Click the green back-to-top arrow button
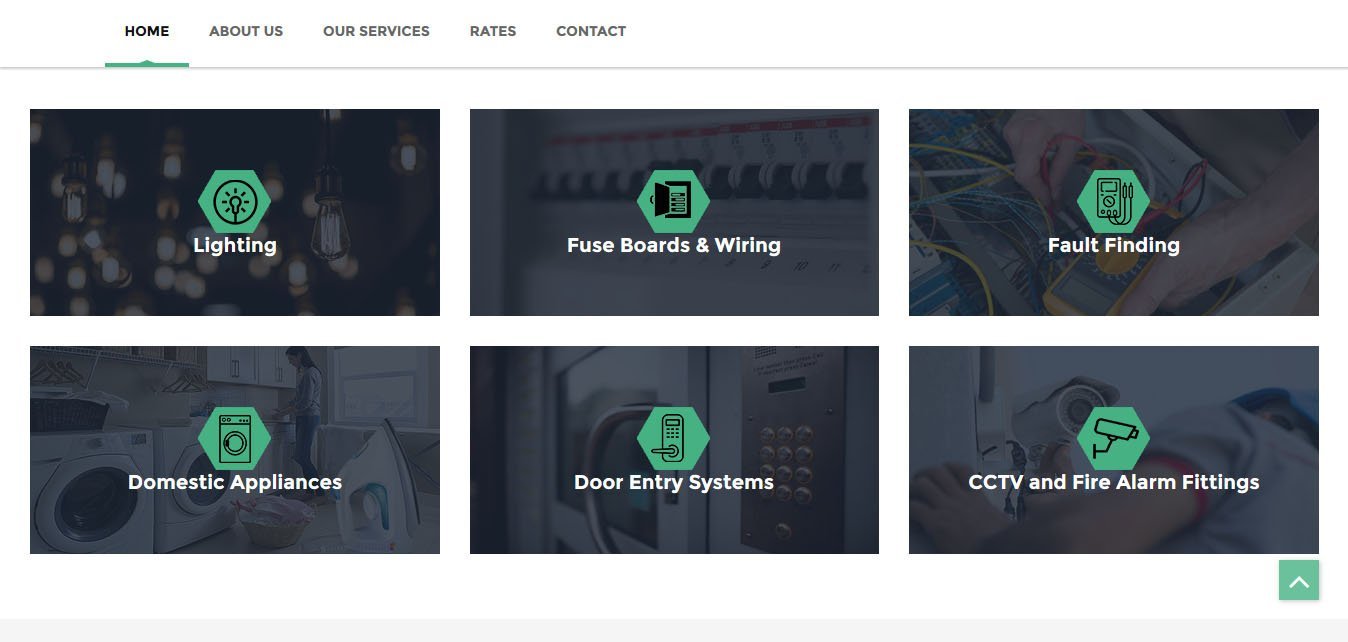Image resolution: width=1348 pixels, height=642 pixels. click(x=1299, y=580)
